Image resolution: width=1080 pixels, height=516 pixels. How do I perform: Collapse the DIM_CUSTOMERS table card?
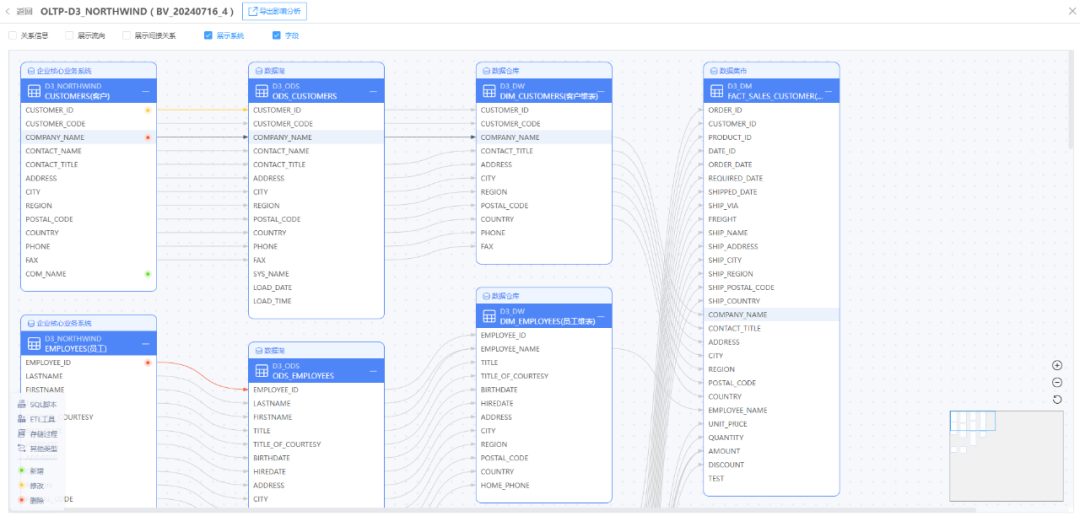[601, 91]
